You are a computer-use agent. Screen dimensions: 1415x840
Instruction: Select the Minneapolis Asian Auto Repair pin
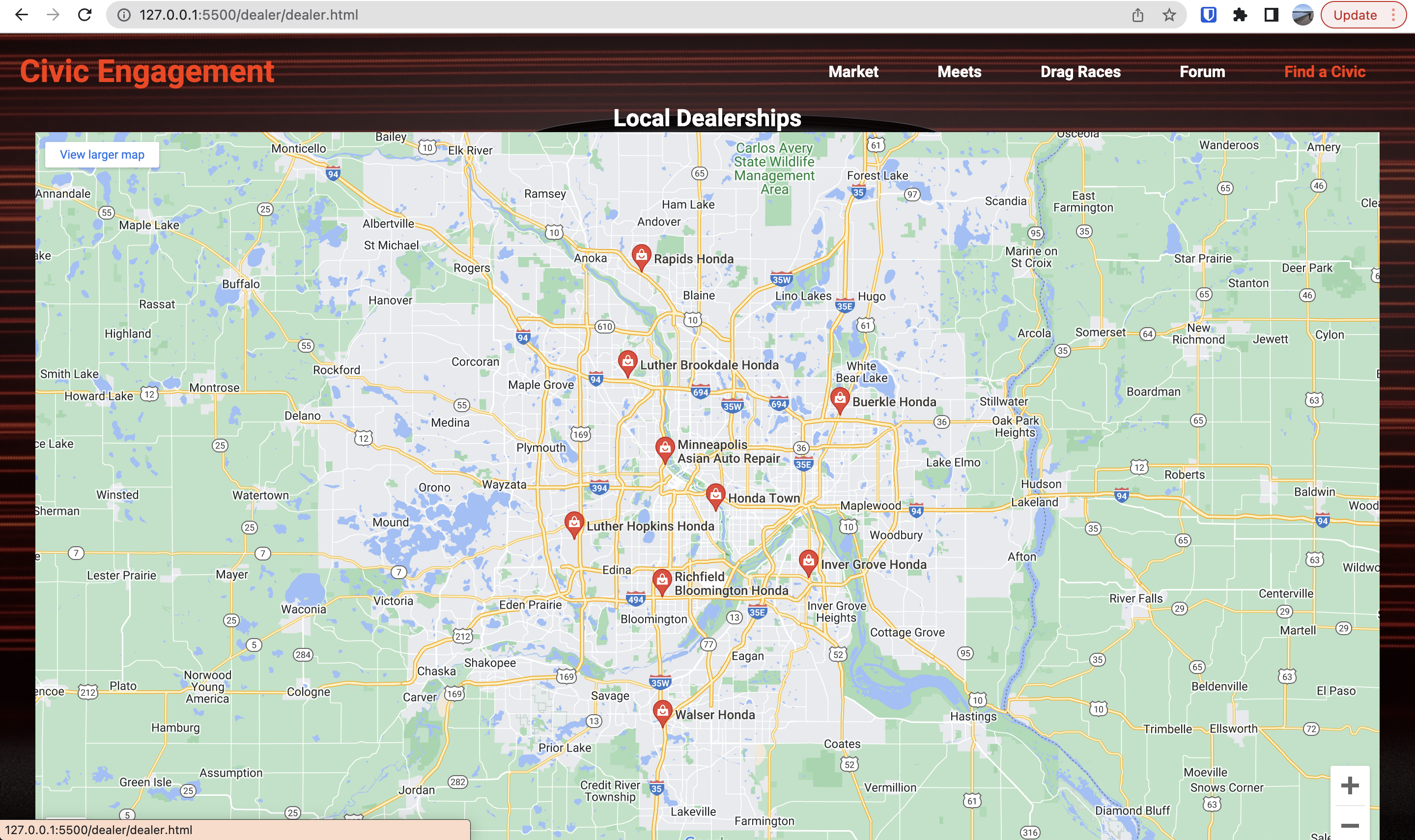tap(664, 449)
